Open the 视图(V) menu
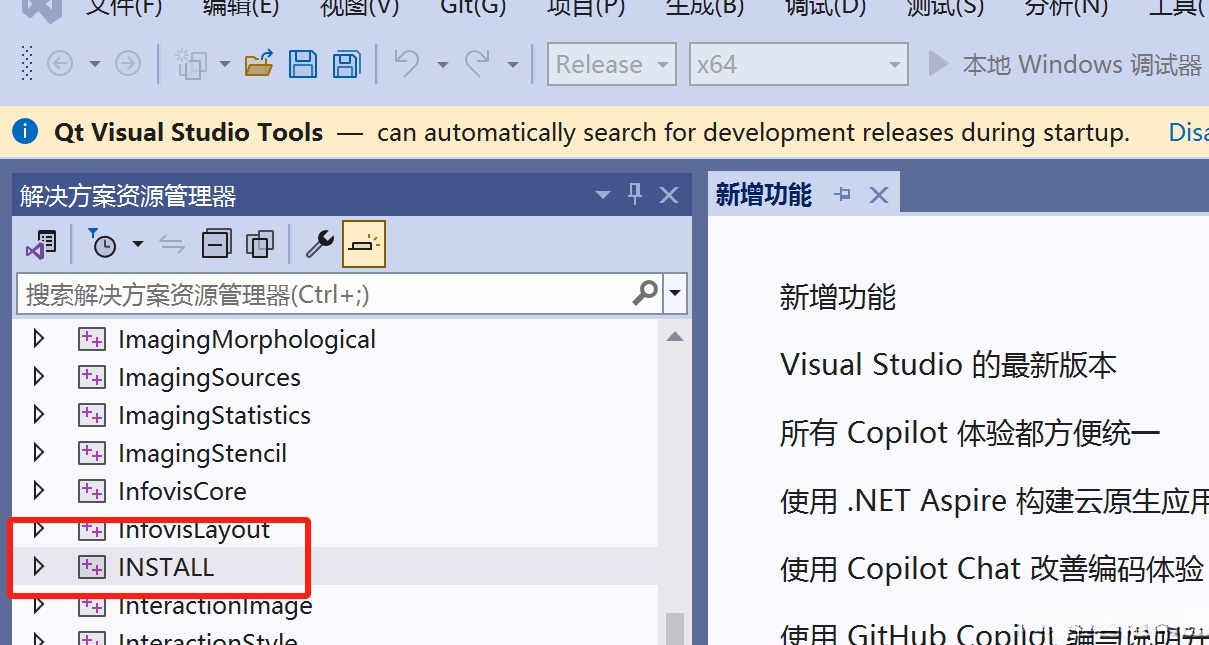1209x645 pixels. click(359, 8)
